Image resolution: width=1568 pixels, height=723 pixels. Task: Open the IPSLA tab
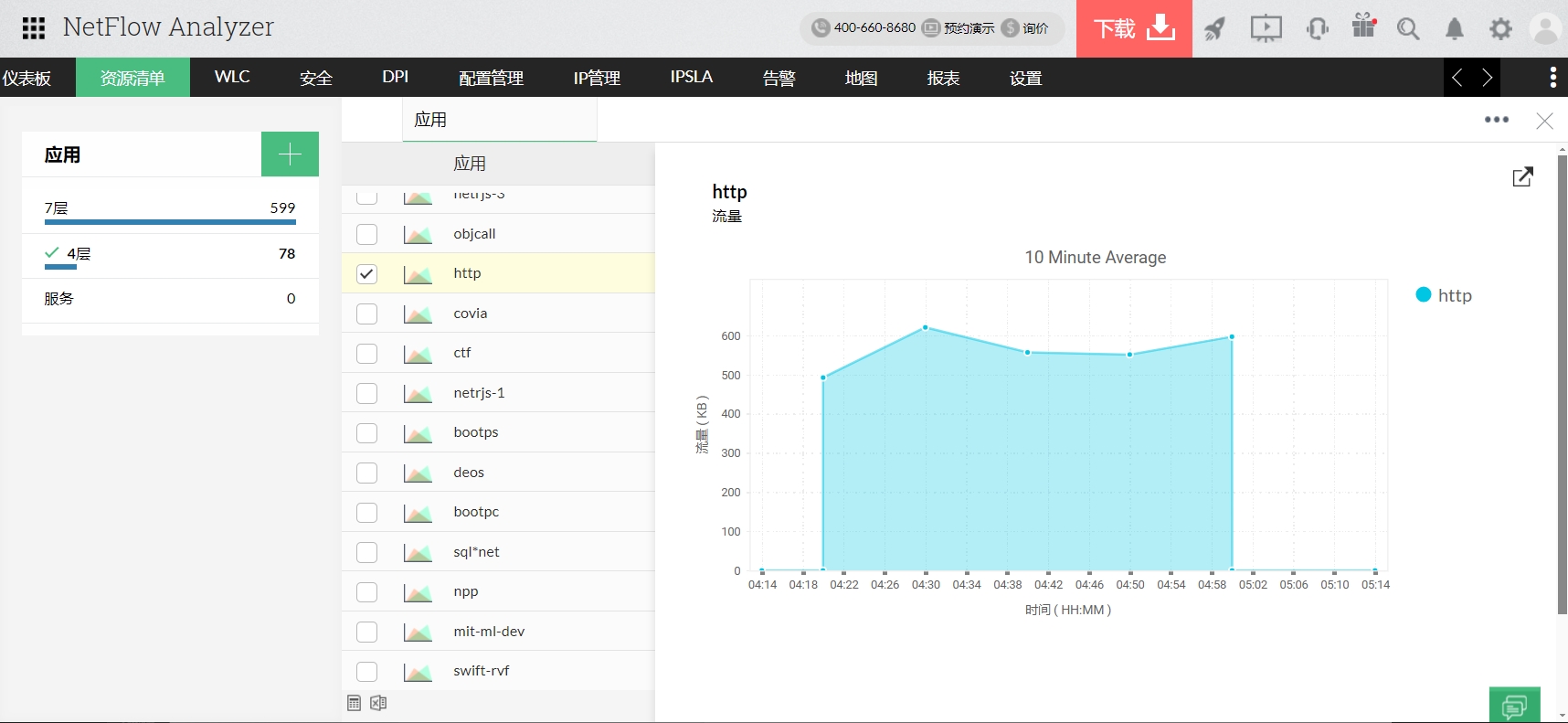(691, 78)
